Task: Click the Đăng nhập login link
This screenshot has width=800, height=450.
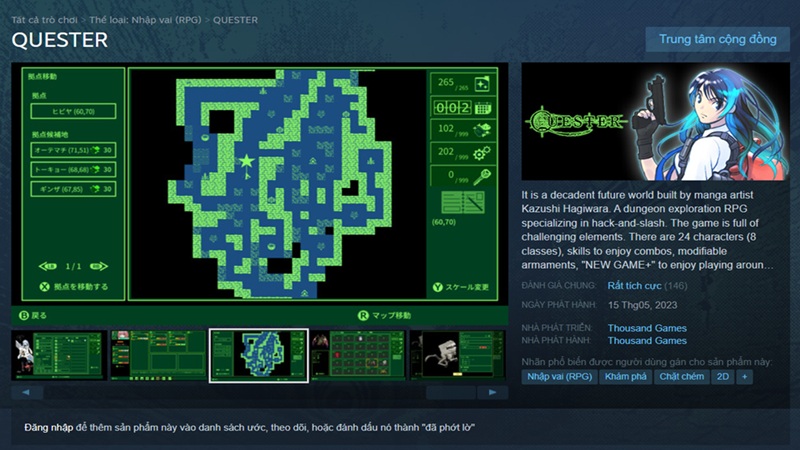Action: pyautogui.click(x=48, y=428)
